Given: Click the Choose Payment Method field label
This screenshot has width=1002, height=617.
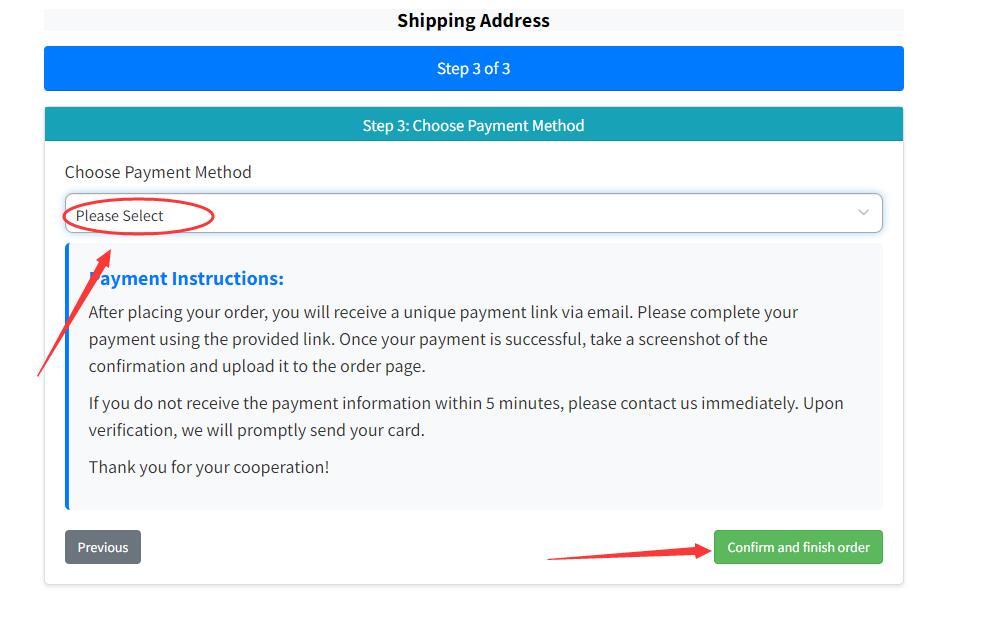Looking at the screenshot, I should click(158, 172).
